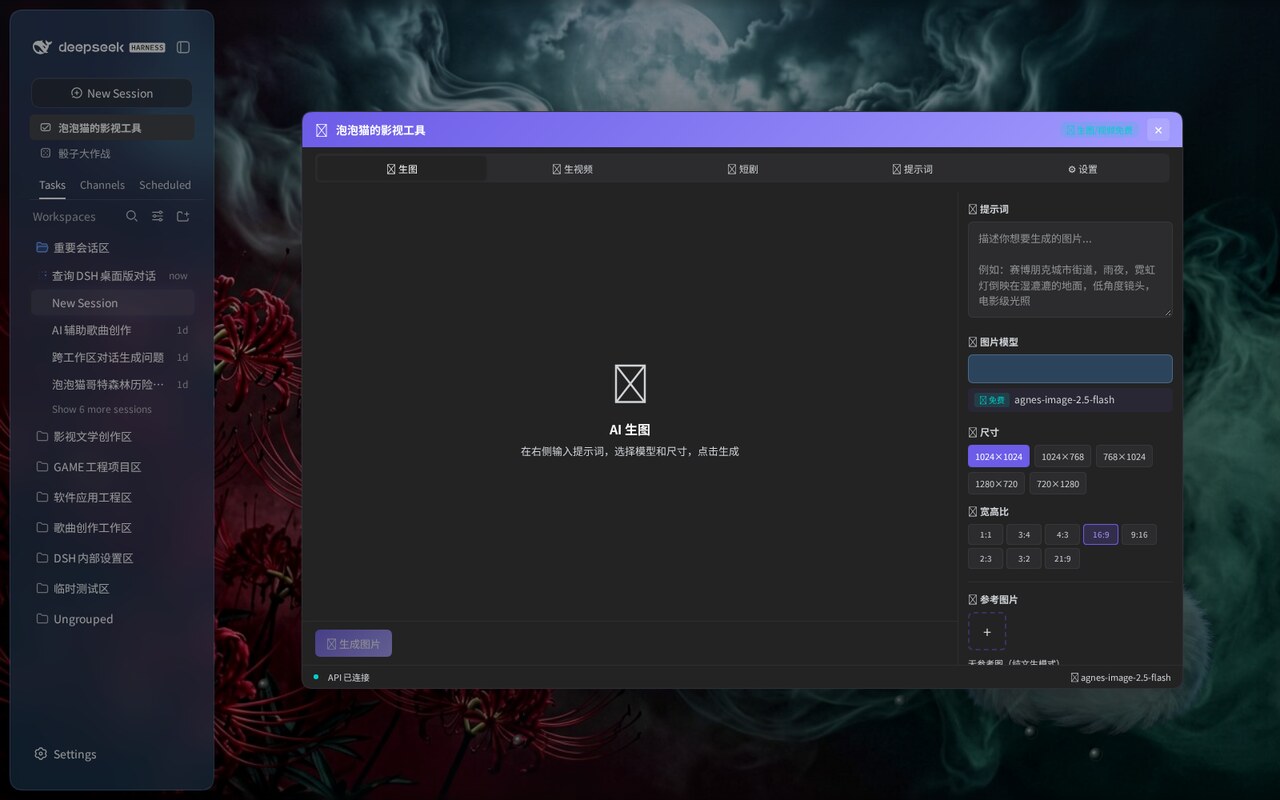
Task: Select the 1024×768 size option
Action: 1062,456
